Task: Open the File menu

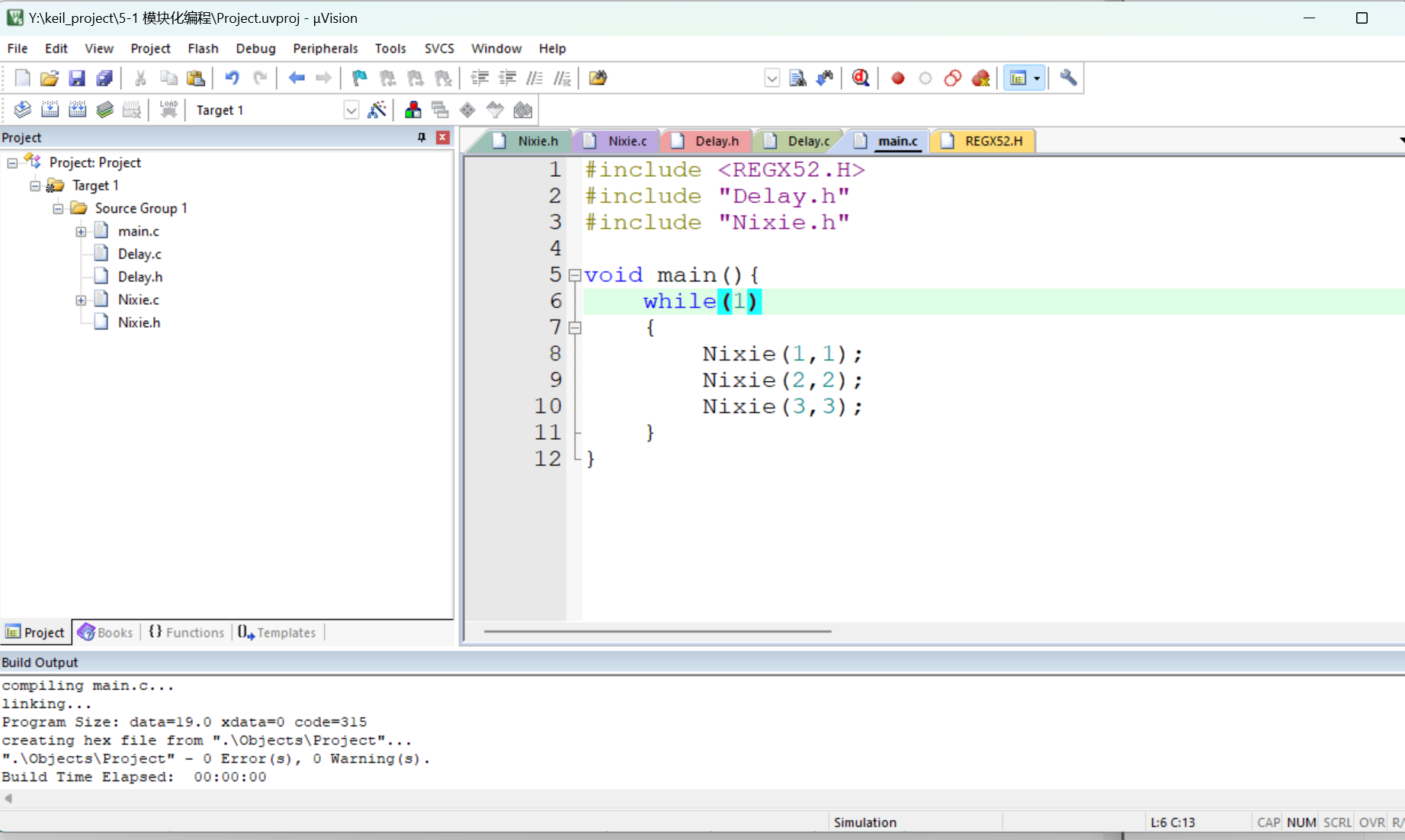Action: [x=18, y=48]
